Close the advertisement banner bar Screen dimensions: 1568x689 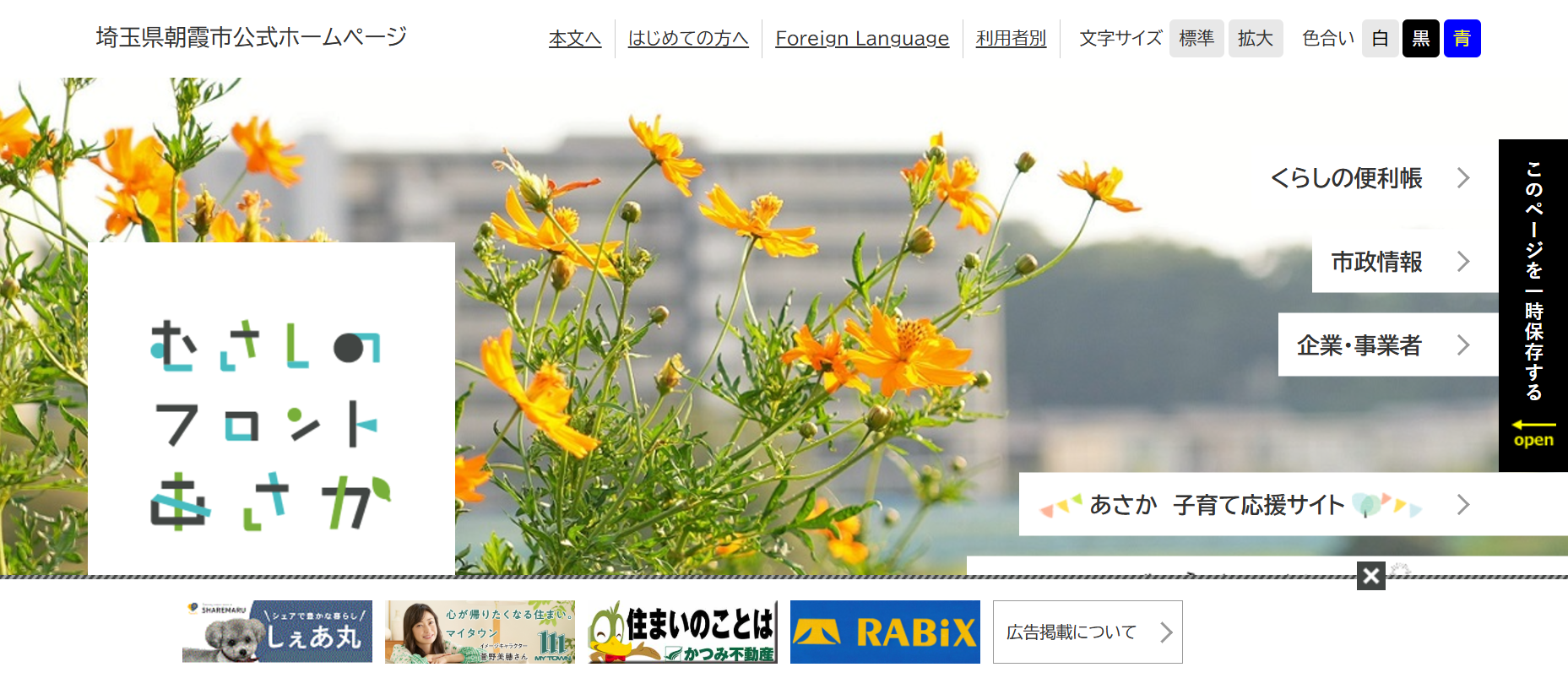[1370, 576]
